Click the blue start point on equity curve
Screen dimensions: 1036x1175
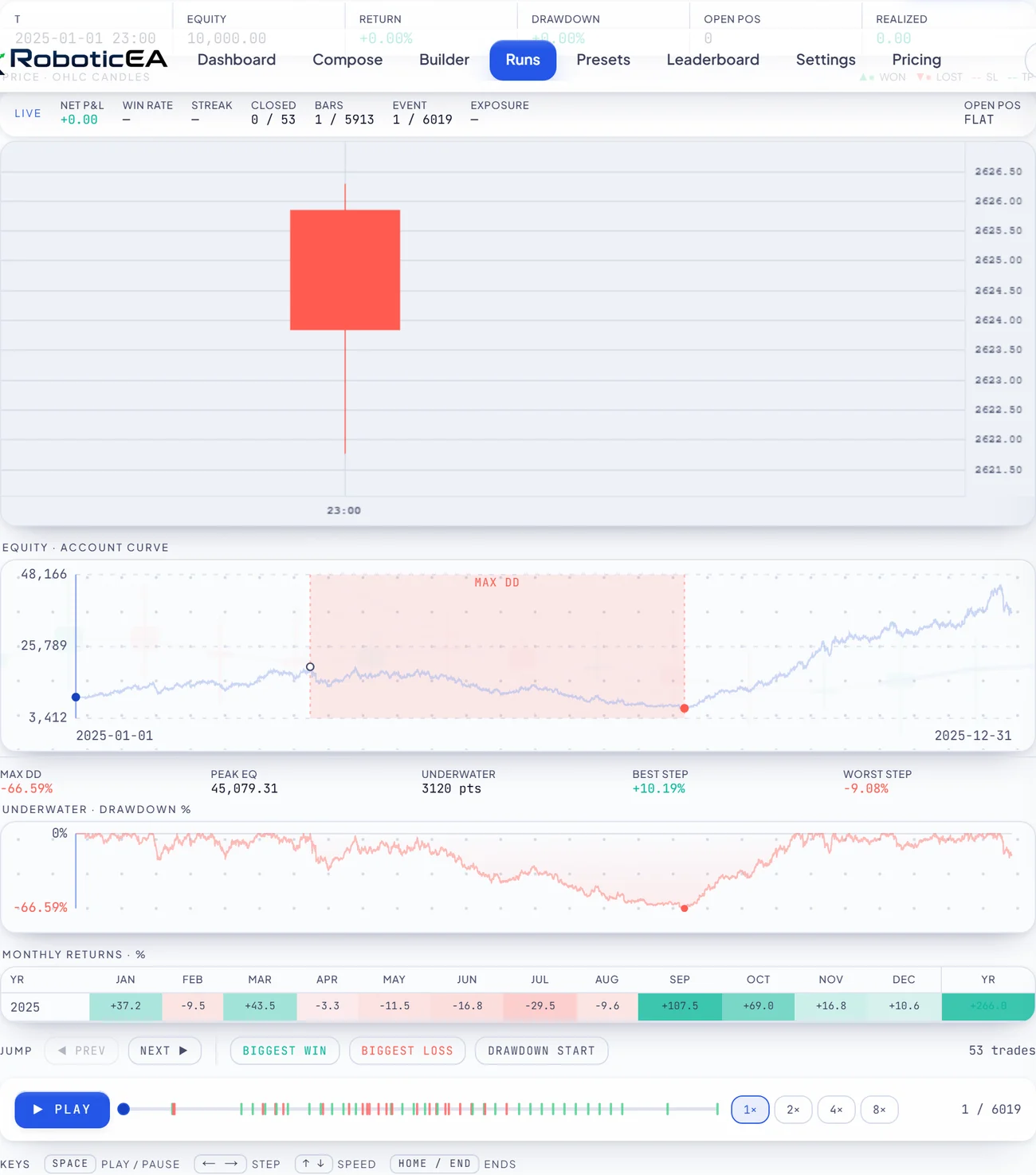point(76,697)
